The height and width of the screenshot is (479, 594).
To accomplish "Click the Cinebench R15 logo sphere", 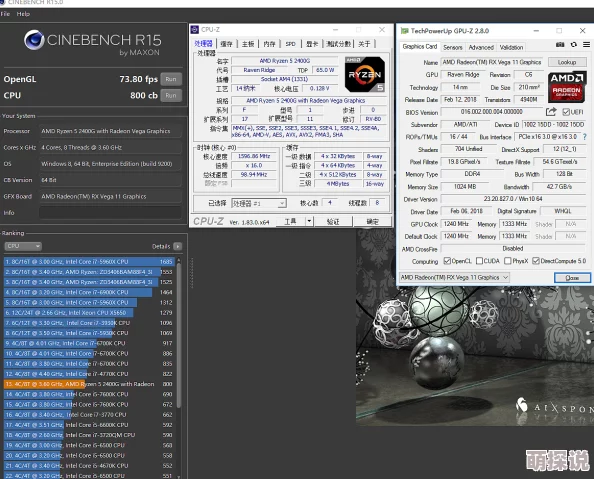I will pos(34,40).
